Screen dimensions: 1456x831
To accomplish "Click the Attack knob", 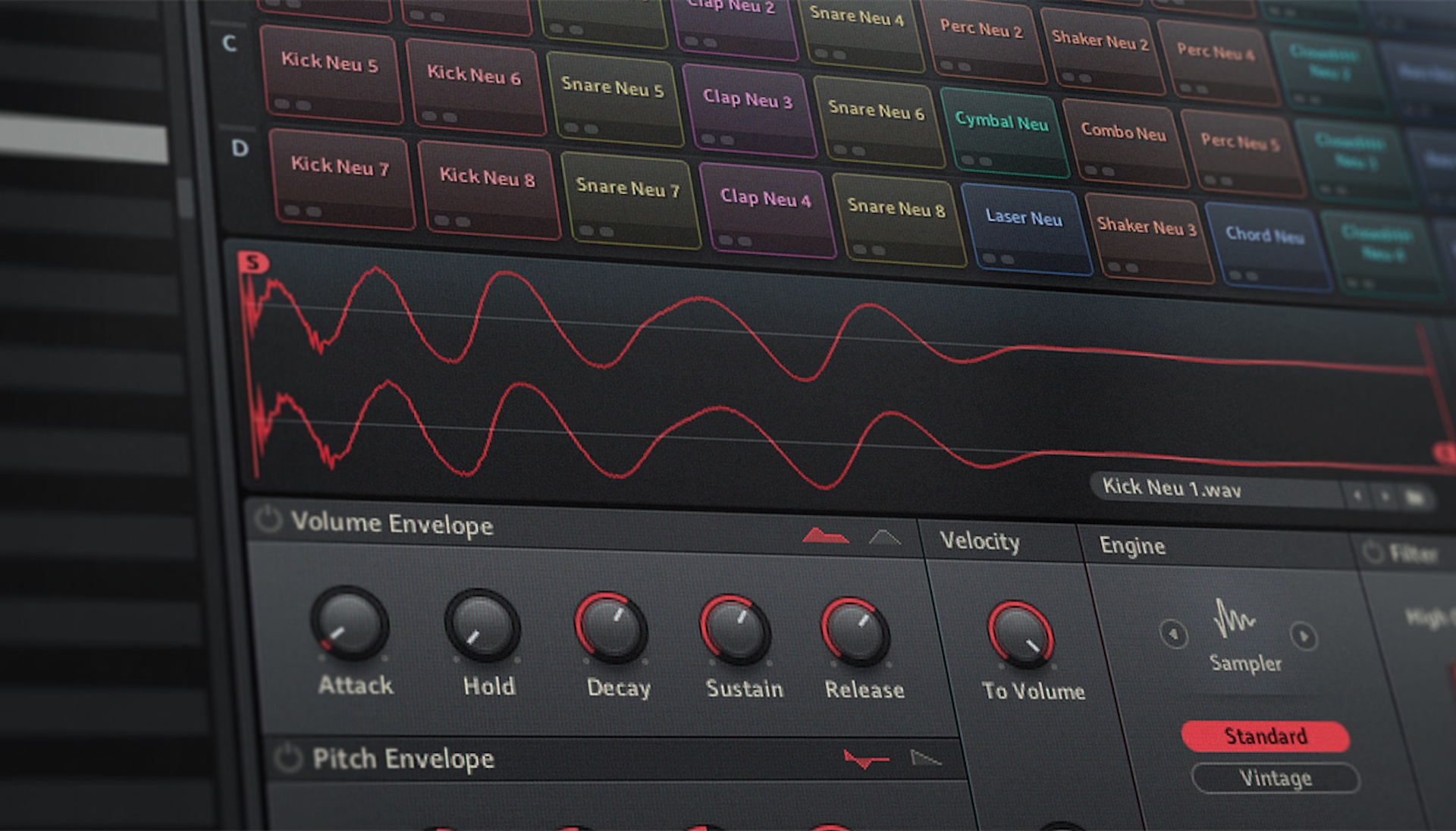I will 350,624.
